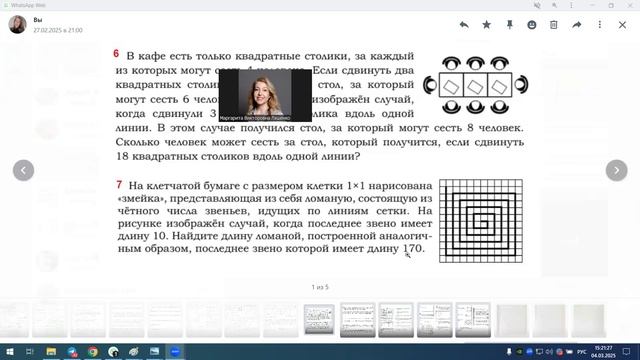This screenshot has width=640, height=360.
Task: Close the WhatsApp media viewer with X
Action: coord(622,25)
